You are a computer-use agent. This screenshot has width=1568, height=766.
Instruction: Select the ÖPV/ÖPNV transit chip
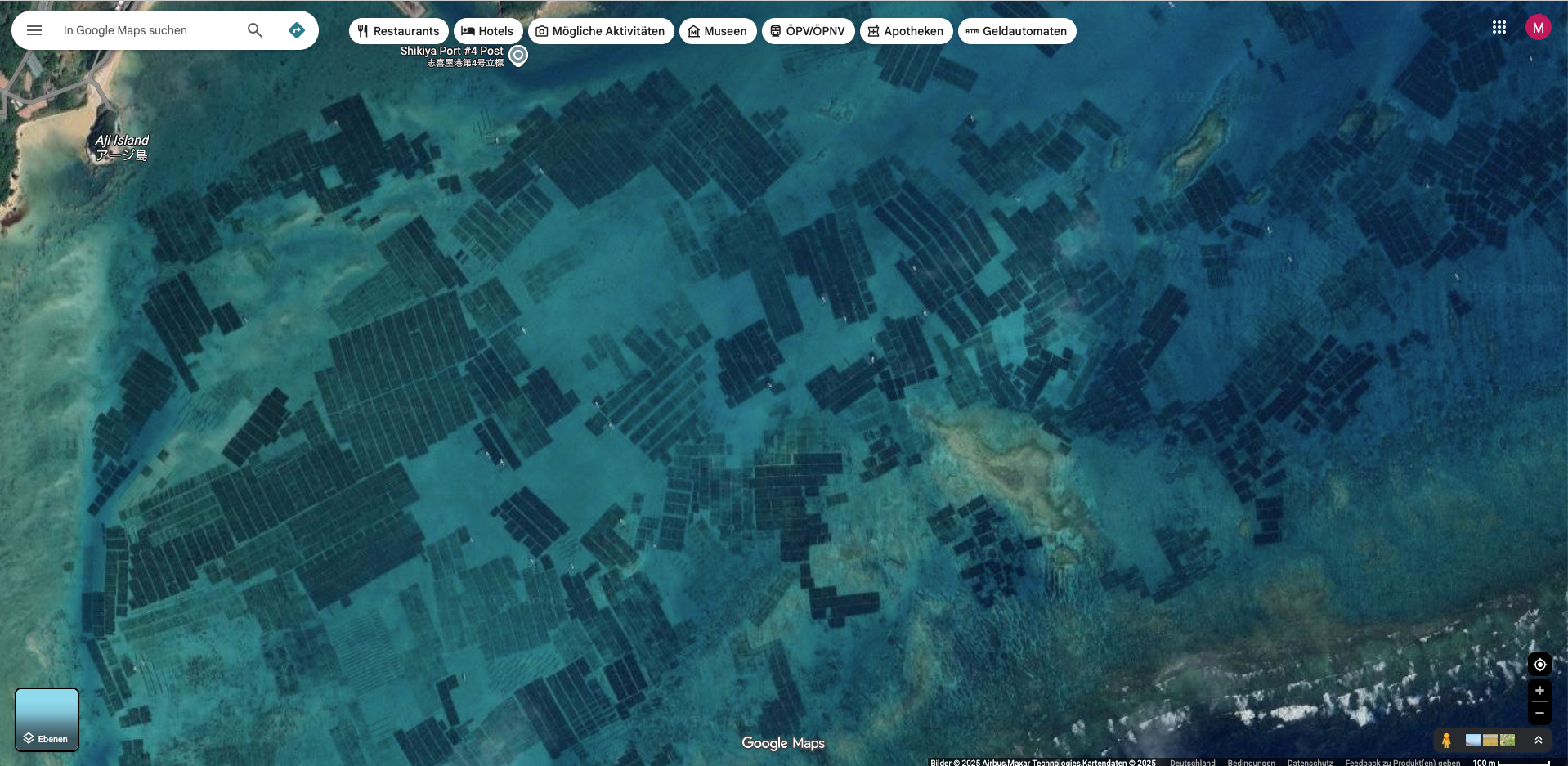tap(808, 31)
